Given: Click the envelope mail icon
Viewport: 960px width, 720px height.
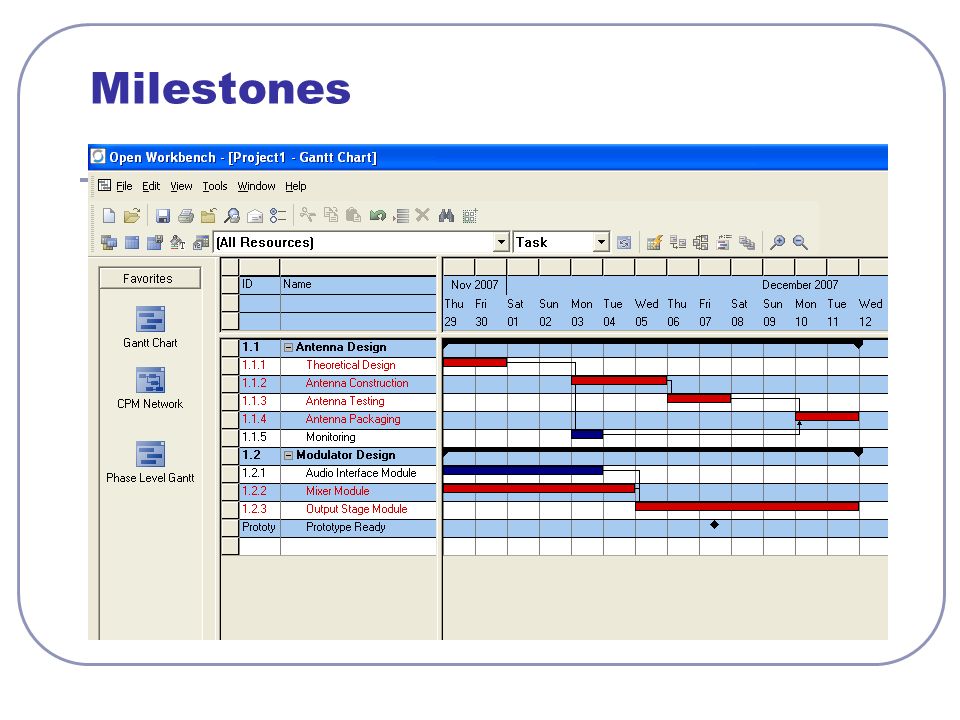Looking at the screenshot, I should [255, 216].
